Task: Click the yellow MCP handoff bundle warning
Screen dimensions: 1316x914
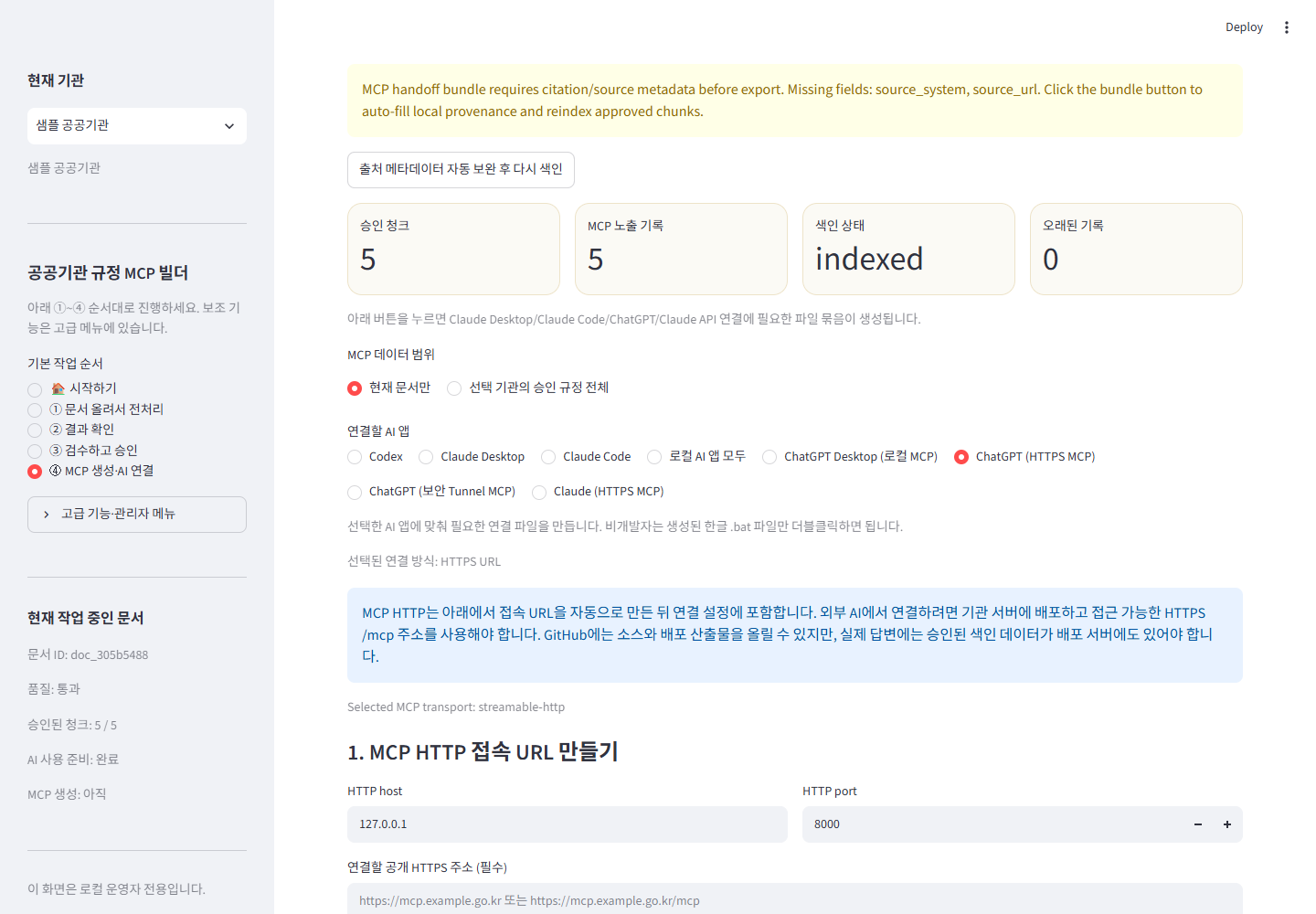Action: 795,101
